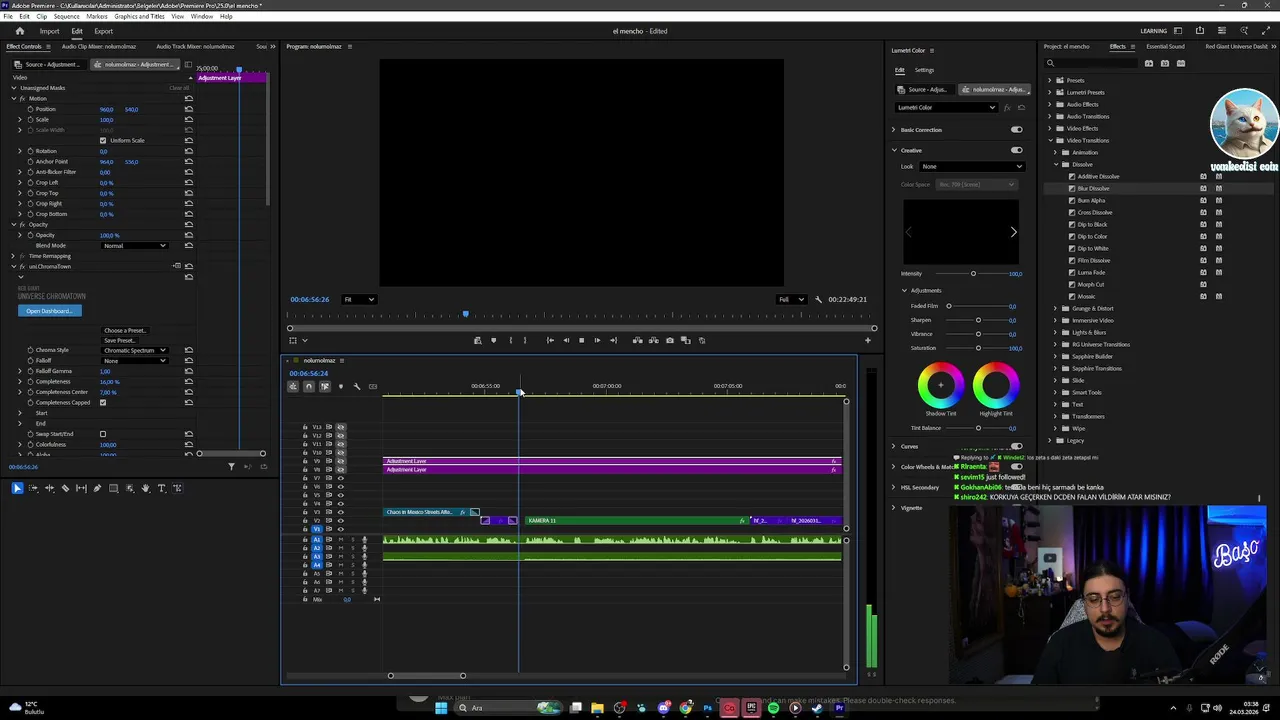
Task: Stop playback in the Program monitor
Action: [581, 340]
